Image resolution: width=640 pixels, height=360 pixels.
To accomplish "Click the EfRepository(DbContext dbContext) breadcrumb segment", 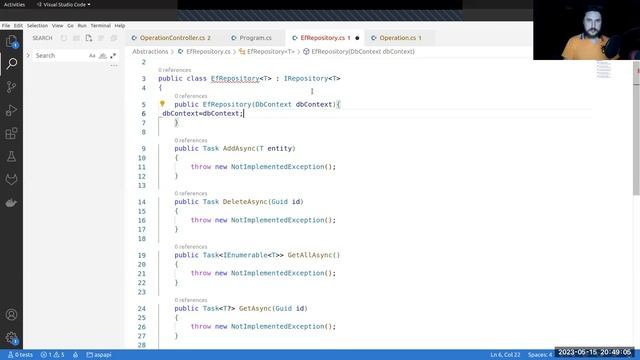I will pos(359,51).
